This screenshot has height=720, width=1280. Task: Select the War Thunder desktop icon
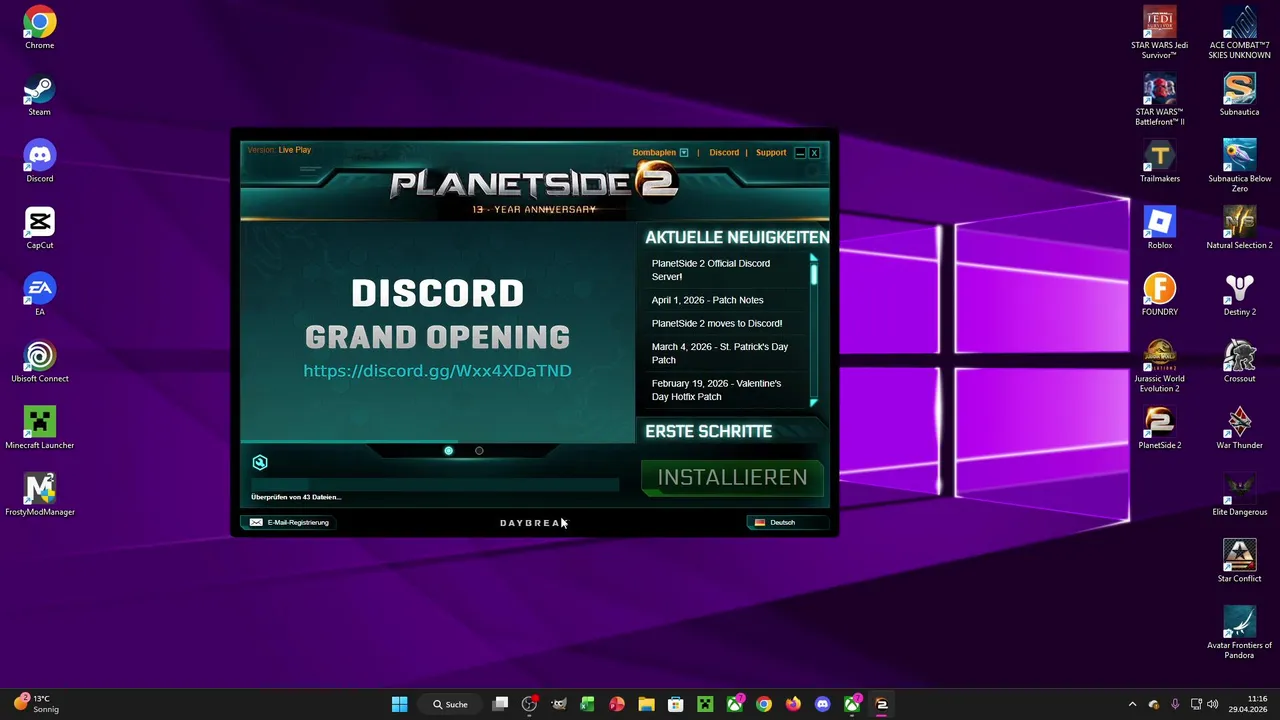click(1240, 428)
